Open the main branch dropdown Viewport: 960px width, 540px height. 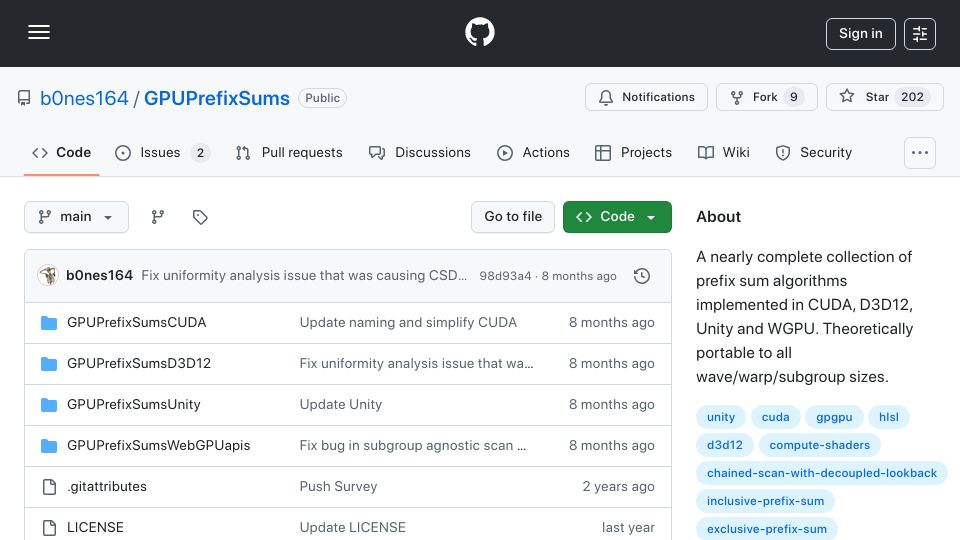(77, 217)
